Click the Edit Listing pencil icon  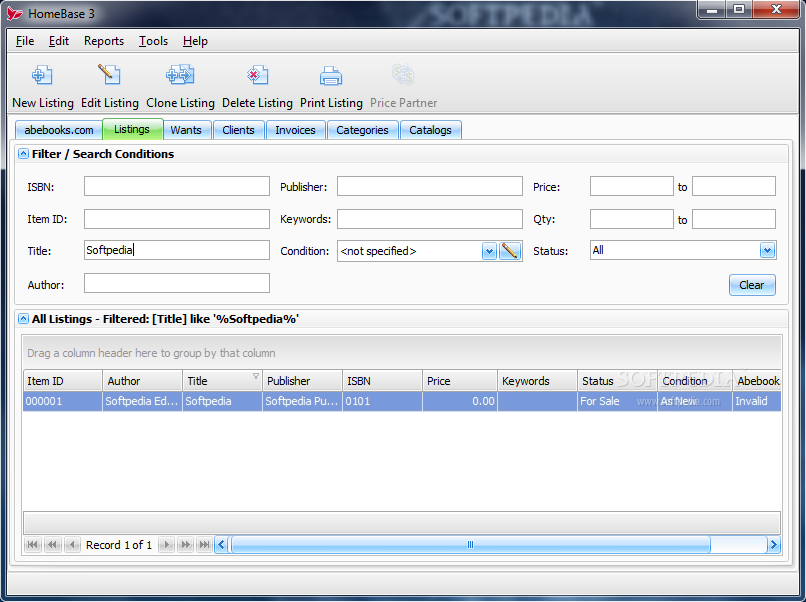[109, 75]
